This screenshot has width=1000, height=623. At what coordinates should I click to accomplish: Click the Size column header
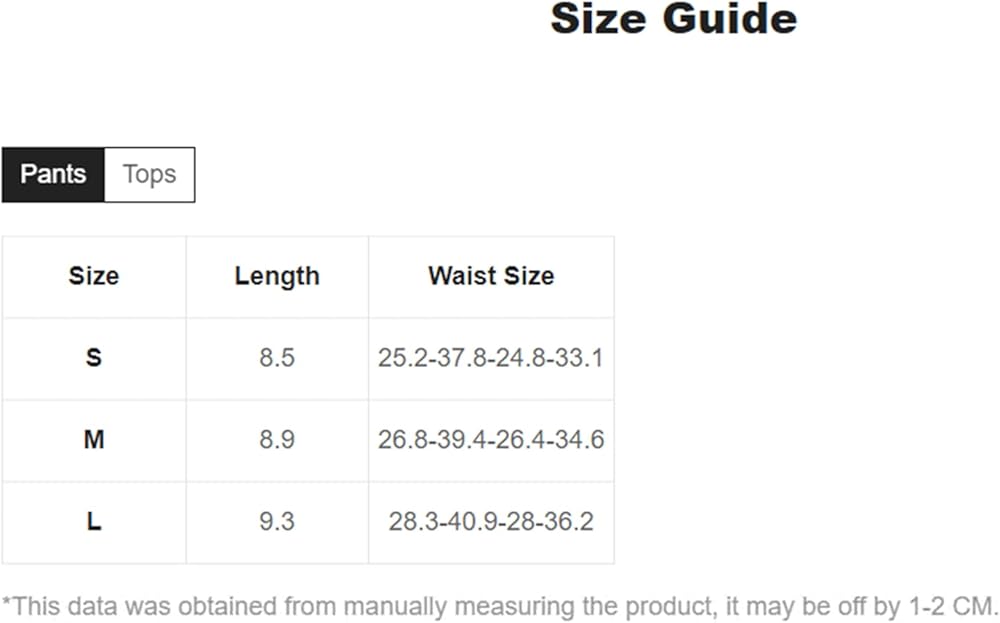tap(93, 276)
